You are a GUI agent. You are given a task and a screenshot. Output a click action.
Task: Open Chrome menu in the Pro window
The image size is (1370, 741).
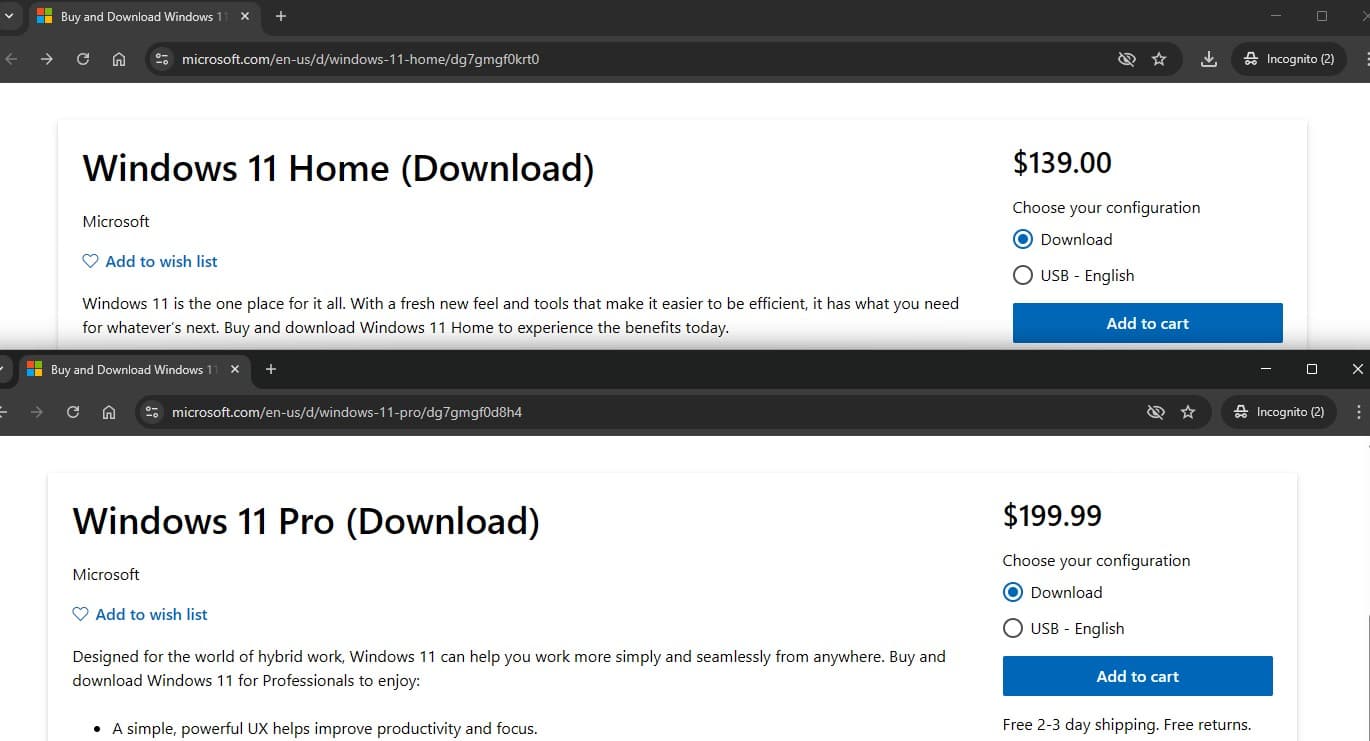click(1358, 412)
